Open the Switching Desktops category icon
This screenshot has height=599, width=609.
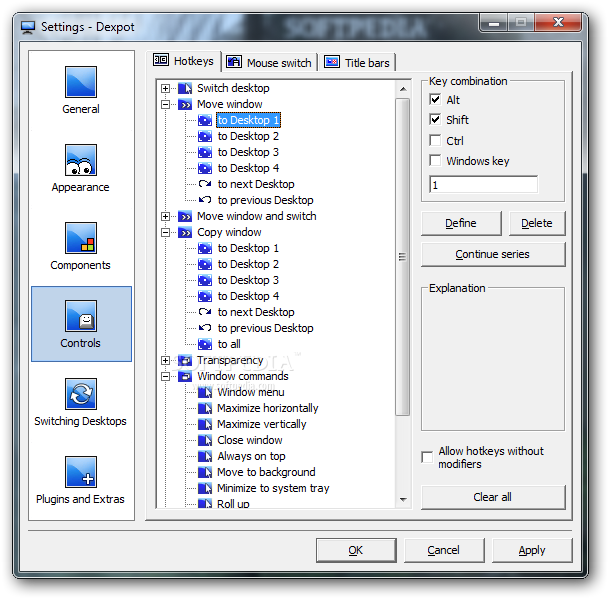[x=81, y=394]
